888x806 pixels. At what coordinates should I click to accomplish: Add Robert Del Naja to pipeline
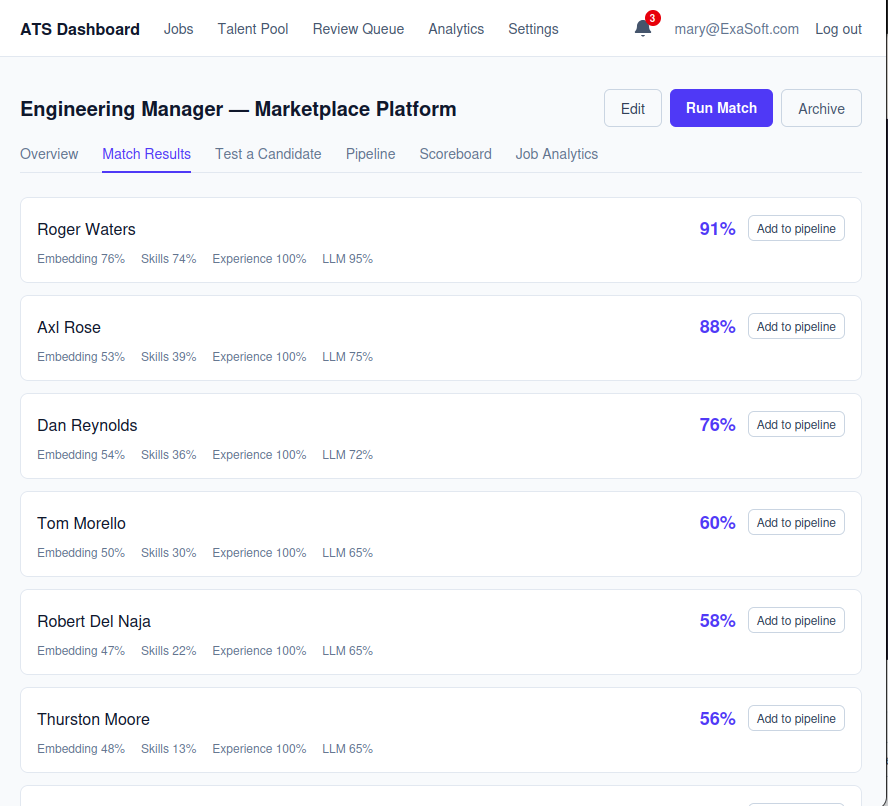tap(796, 620)
